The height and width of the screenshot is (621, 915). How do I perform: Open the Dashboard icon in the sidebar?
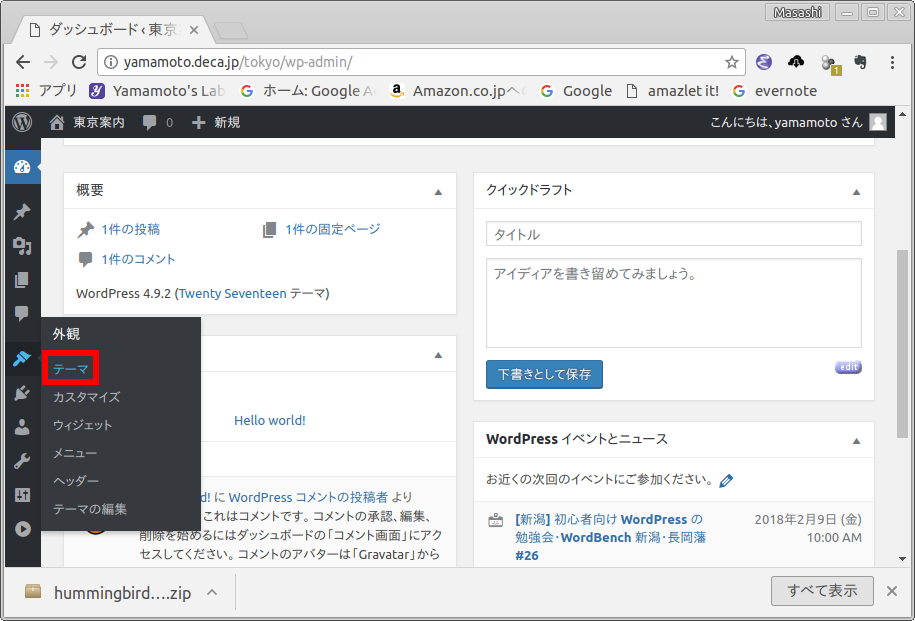click(21, 166)
